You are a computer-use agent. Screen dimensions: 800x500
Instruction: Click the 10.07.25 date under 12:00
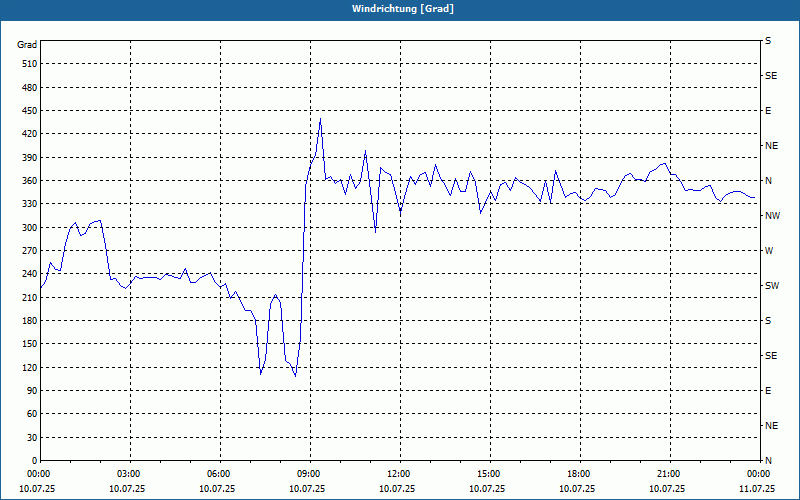397,488
